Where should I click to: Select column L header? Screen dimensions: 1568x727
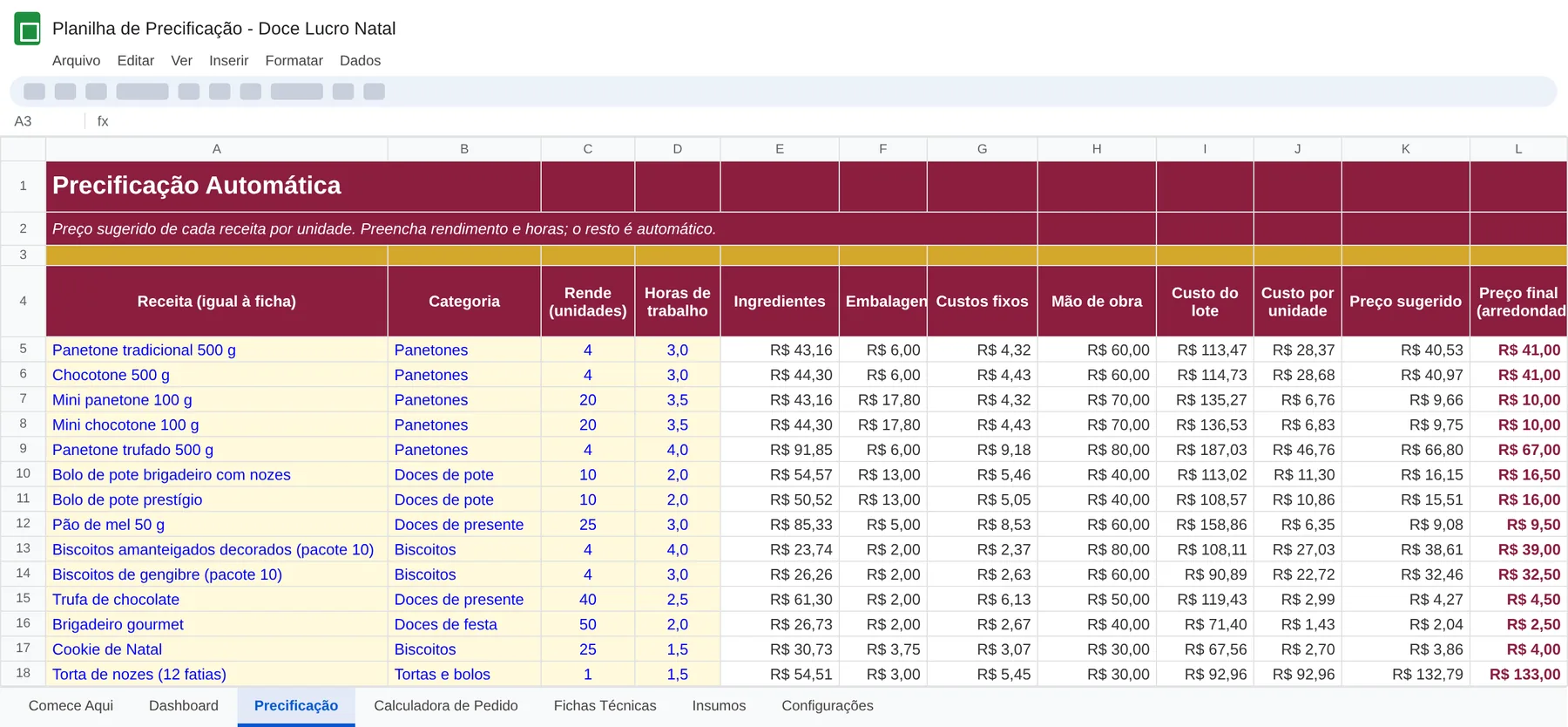coord(1518,149)
